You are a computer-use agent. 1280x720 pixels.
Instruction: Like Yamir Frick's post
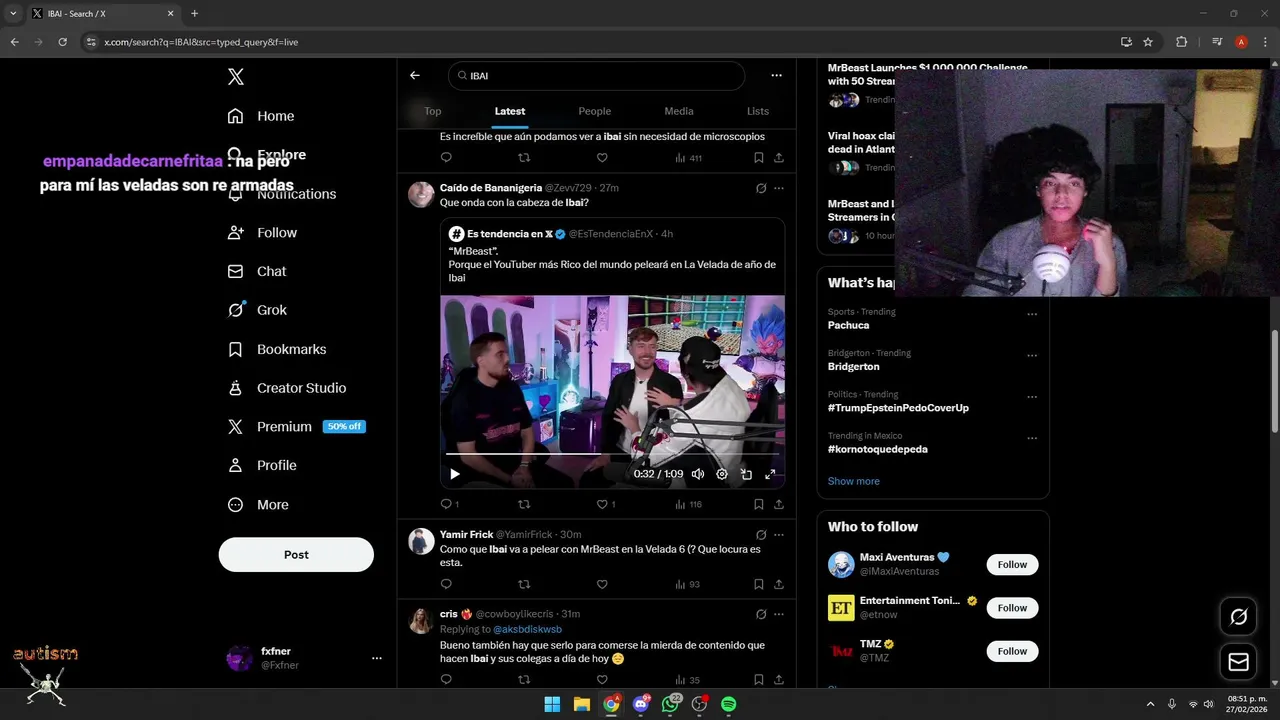click(602, 584)
